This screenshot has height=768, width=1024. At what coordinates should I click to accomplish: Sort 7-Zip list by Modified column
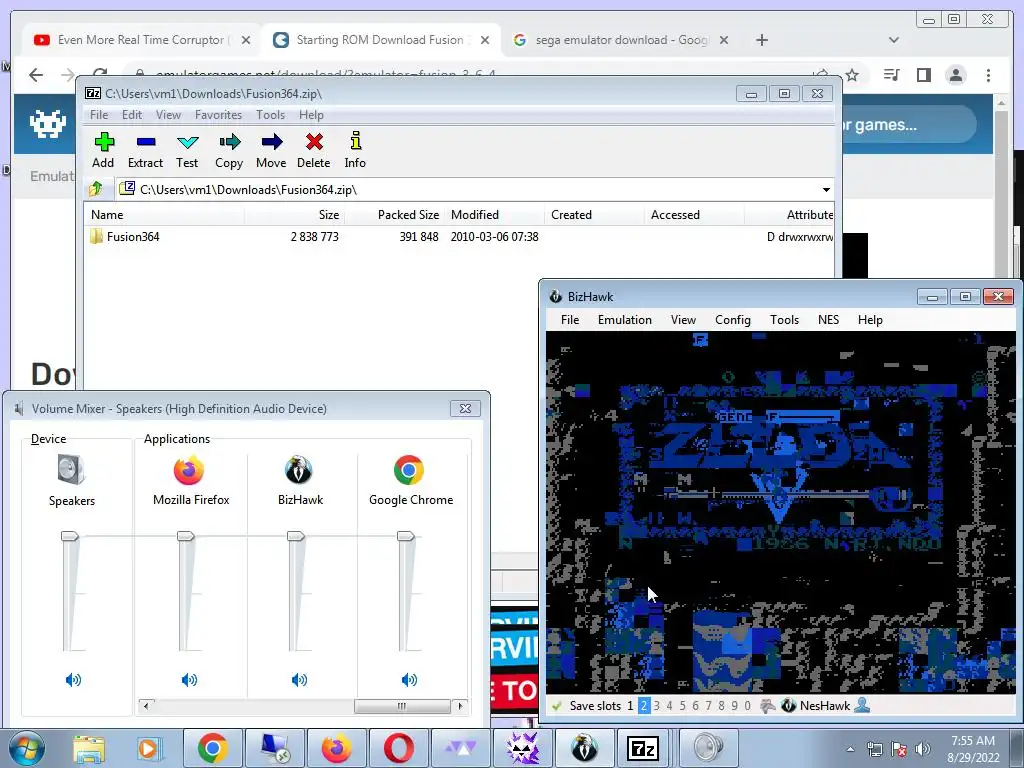coord(494,215)
